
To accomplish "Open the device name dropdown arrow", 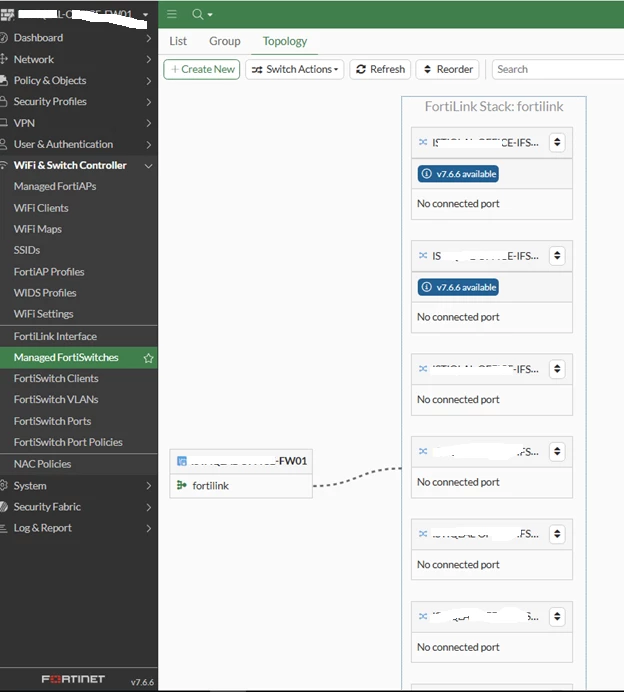I will [x=145, y=15].
